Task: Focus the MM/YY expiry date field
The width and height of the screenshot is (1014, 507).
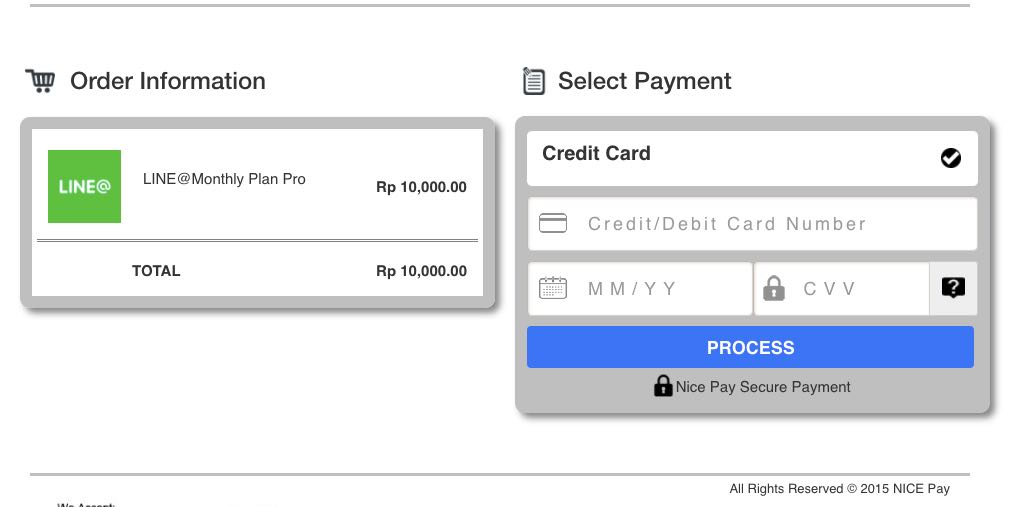Action: (660, 289)
